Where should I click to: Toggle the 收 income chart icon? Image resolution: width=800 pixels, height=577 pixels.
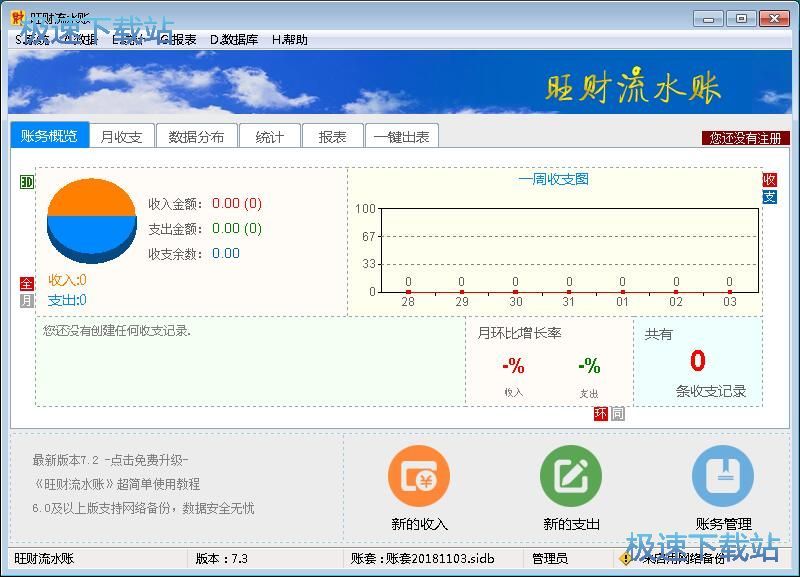(769, 179)
